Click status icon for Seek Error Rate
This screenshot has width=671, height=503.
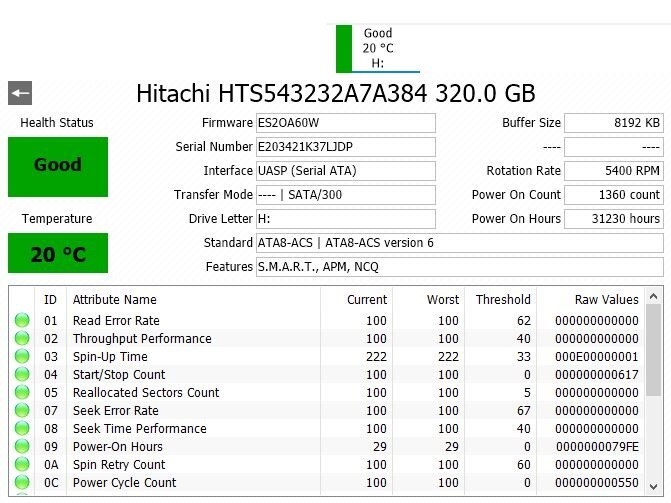tap(22, 410)
